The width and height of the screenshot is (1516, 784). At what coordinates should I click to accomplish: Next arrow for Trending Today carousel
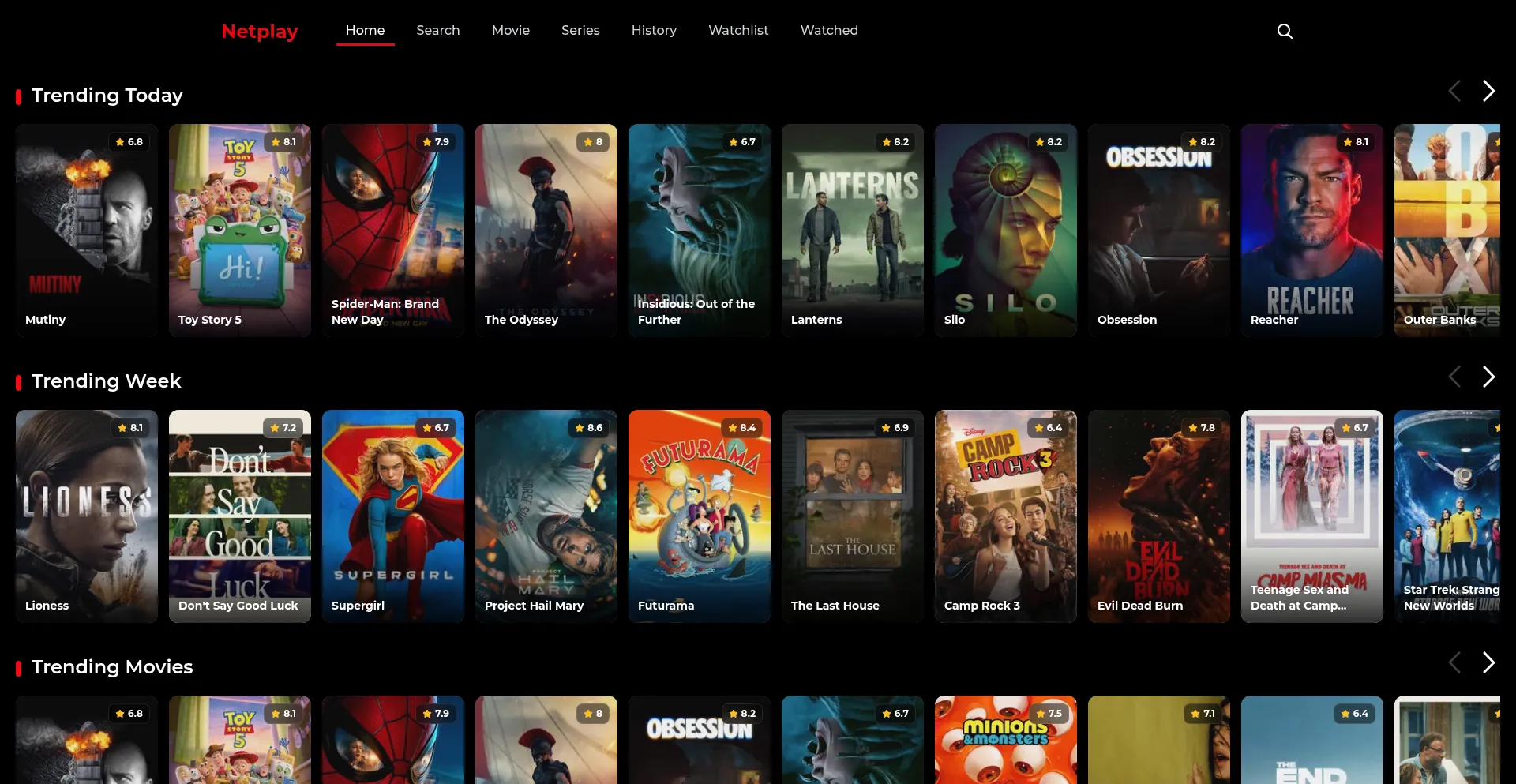click(1488, 91)
